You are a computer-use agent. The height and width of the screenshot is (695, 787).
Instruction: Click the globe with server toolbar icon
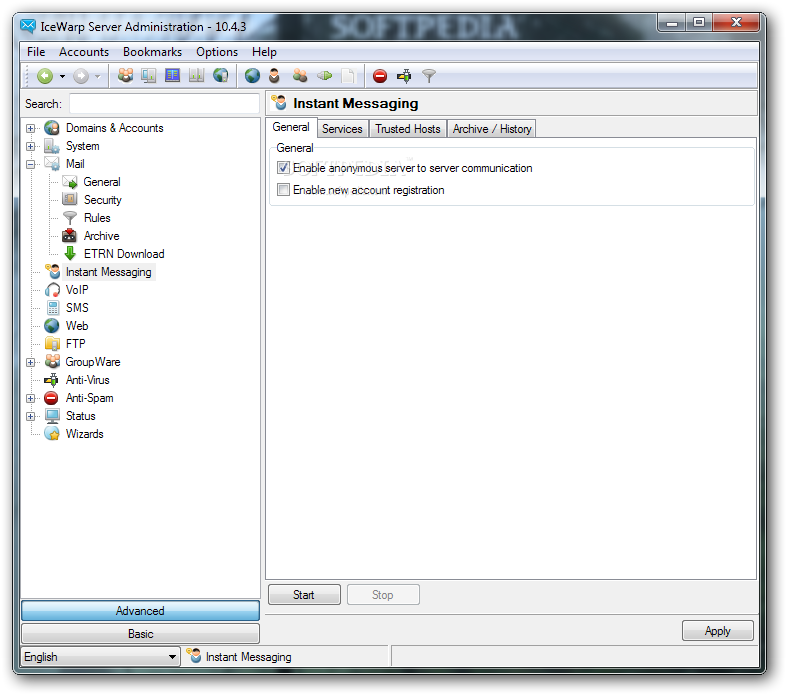[220, 76]
